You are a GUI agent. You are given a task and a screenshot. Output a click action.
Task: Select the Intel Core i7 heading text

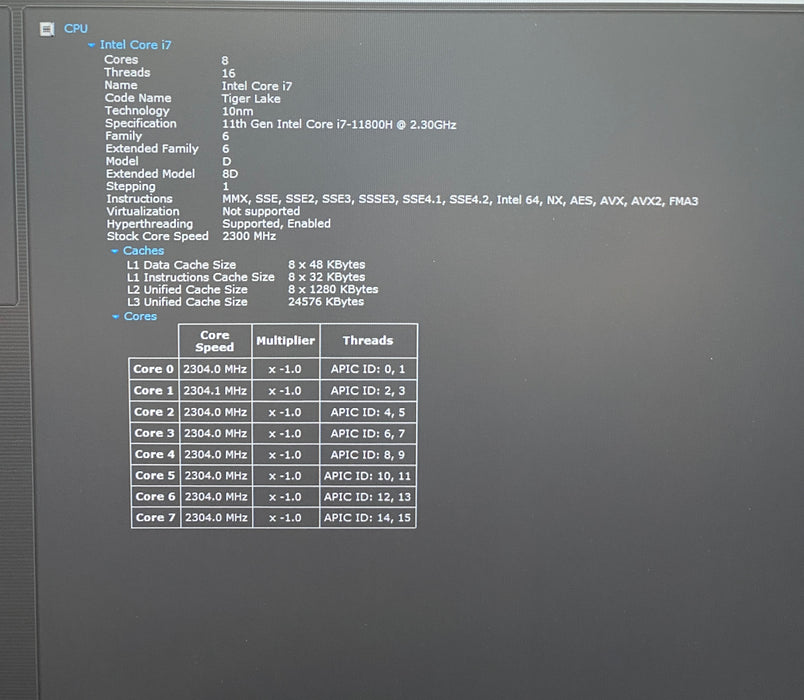136,45
